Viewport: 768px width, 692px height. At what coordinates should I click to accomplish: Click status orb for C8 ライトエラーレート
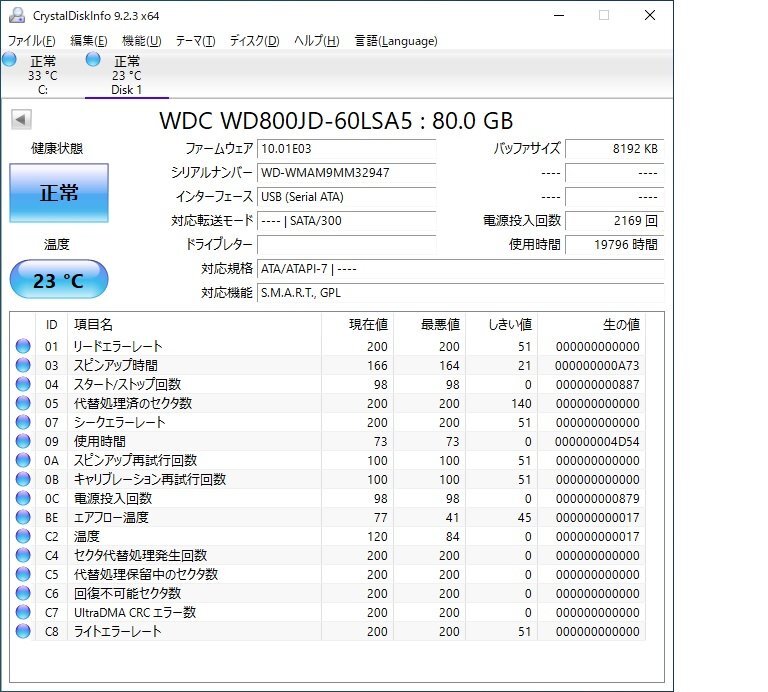point(23,631)
